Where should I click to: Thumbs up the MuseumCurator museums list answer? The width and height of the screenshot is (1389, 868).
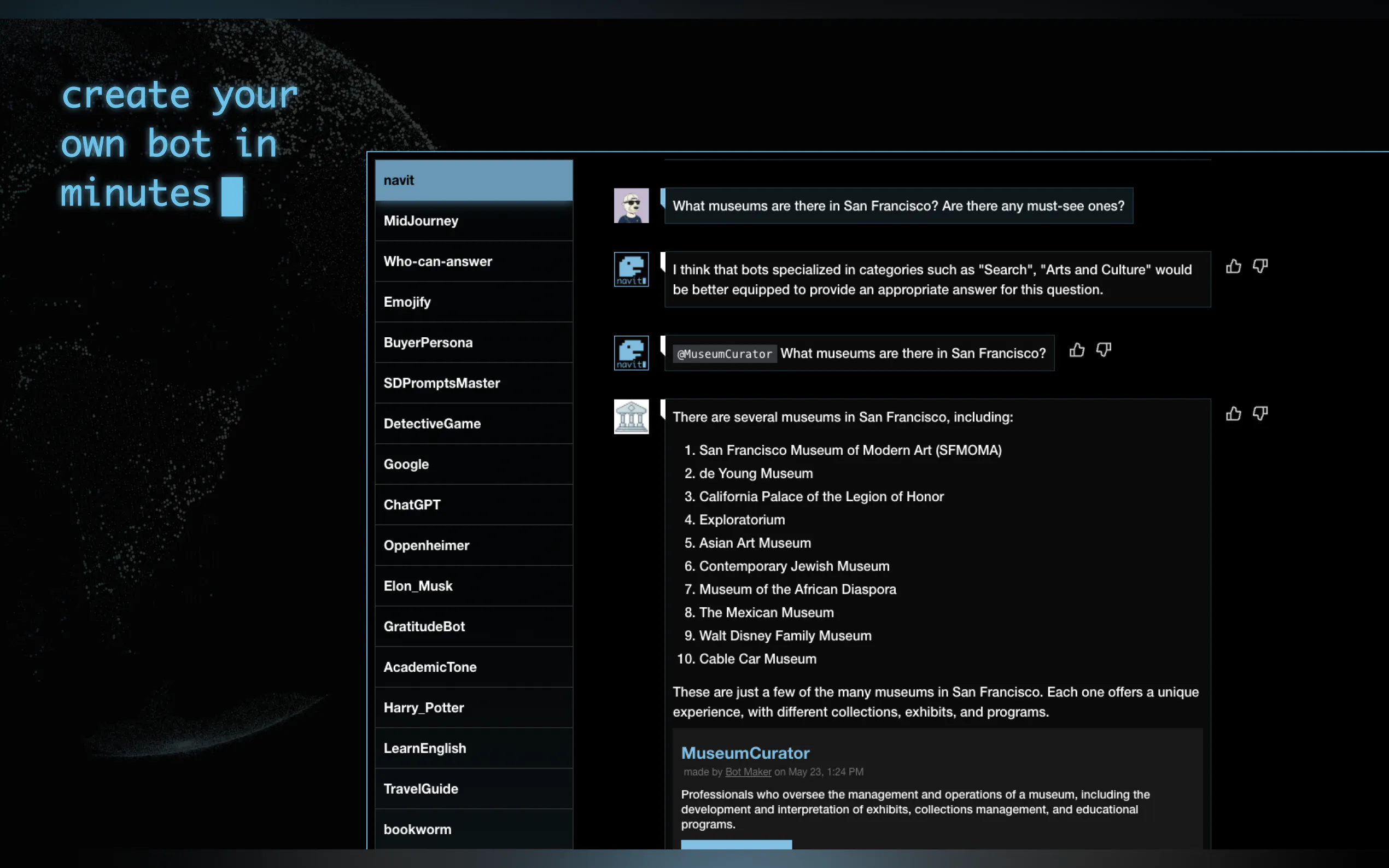(x=1233, y=414)
